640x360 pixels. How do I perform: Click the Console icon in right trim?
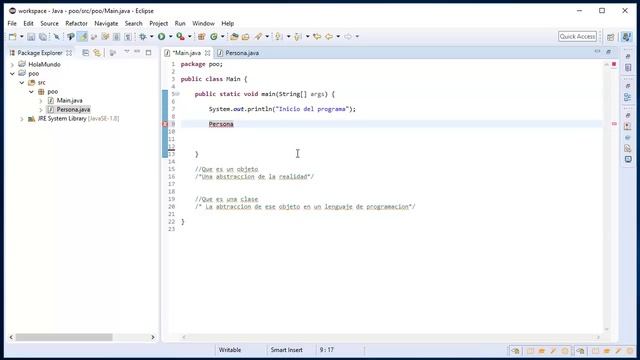pyautogui.click(x=628, y=159)
